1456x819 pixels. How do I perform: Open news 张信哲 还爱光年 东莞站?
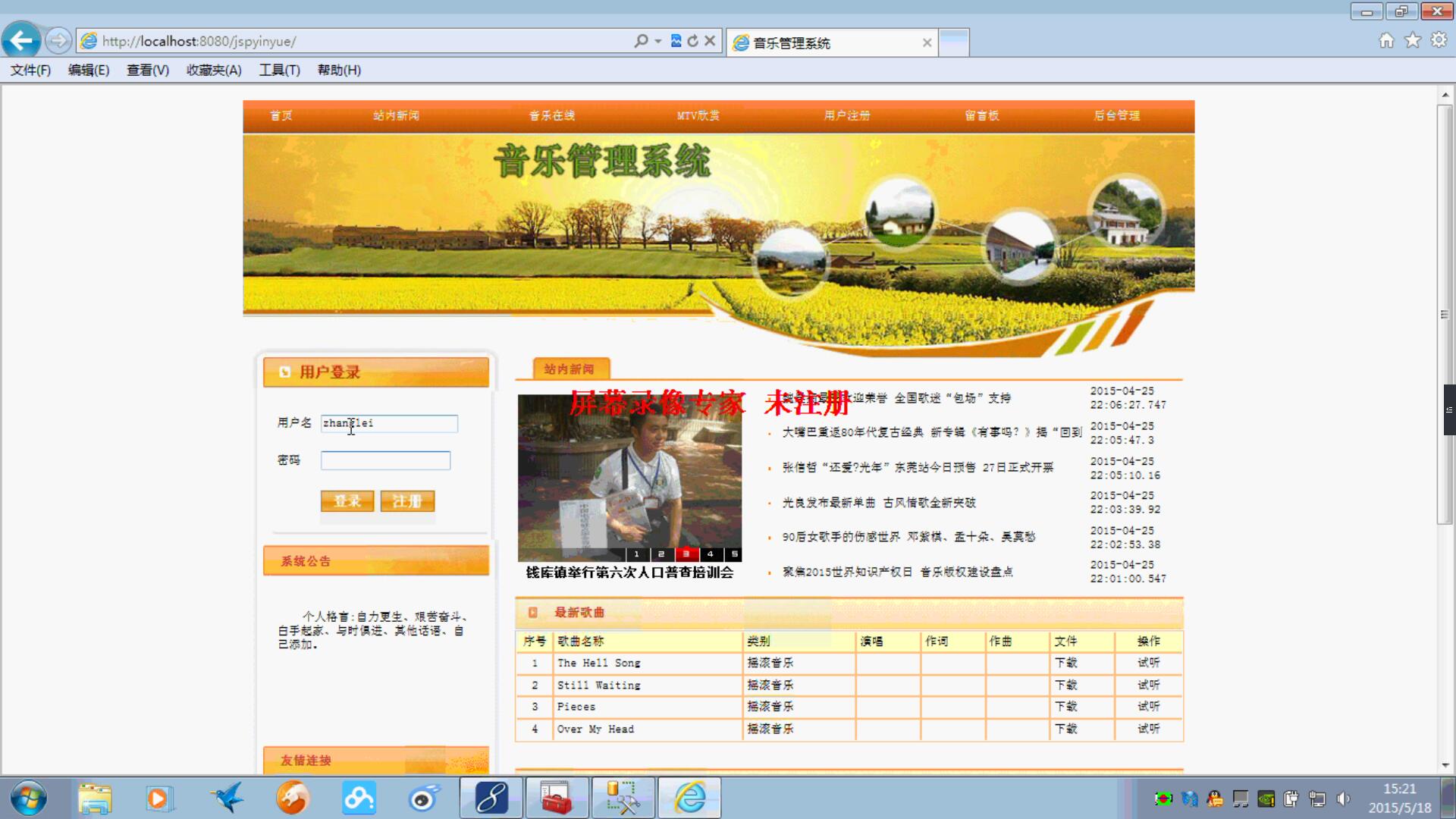click(918, 467)
